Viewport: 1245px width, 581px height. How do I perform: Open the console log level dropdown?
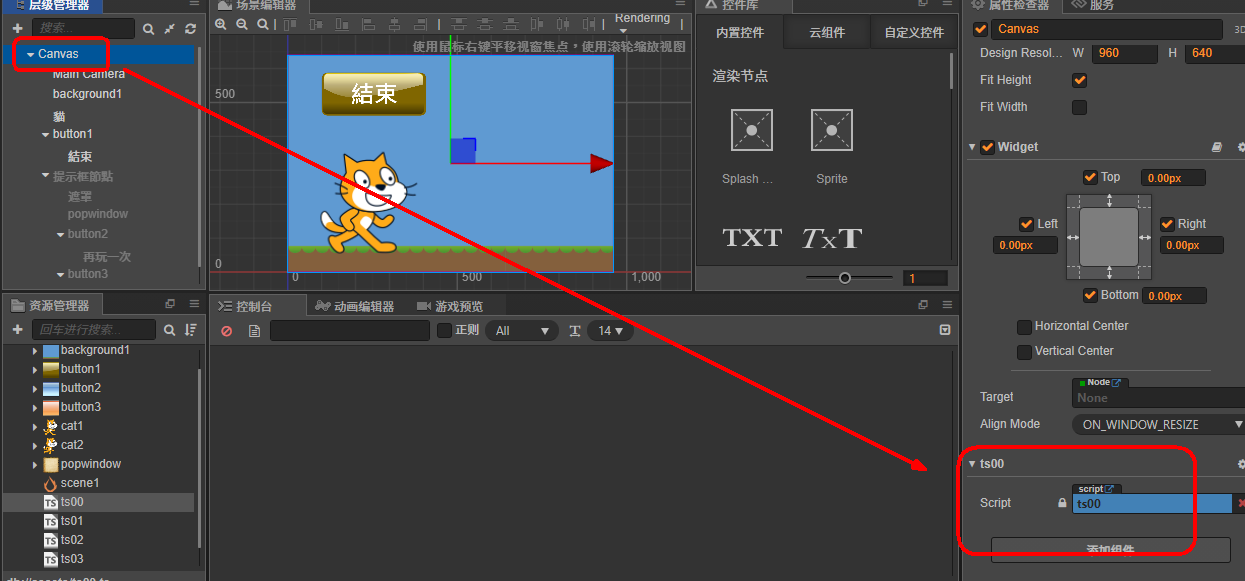click(x=522, y=330)
